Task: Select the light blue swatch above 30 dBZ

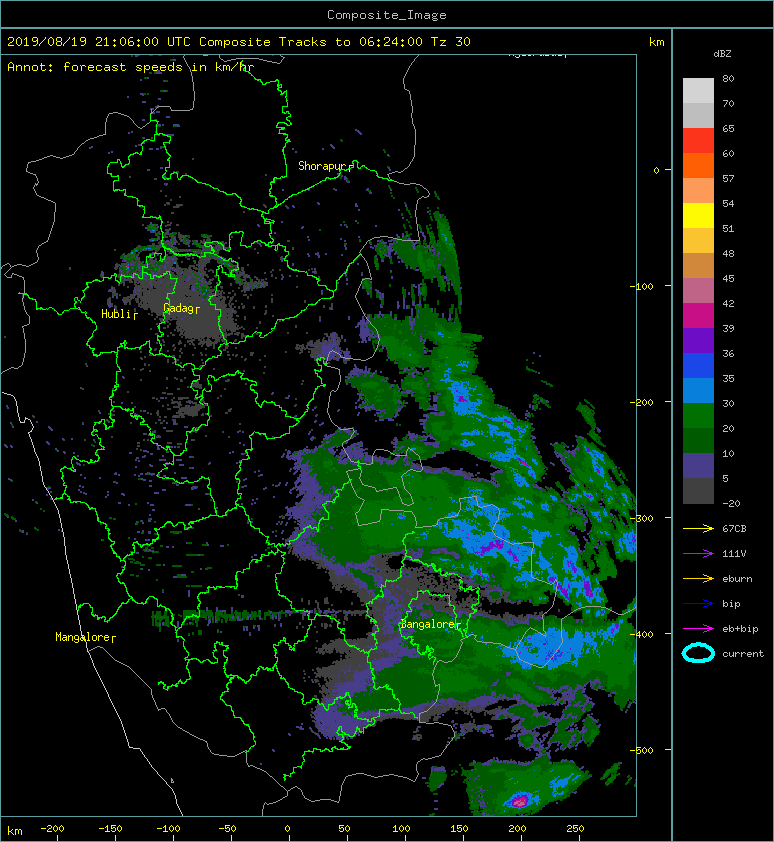Action: coord(698,390)
